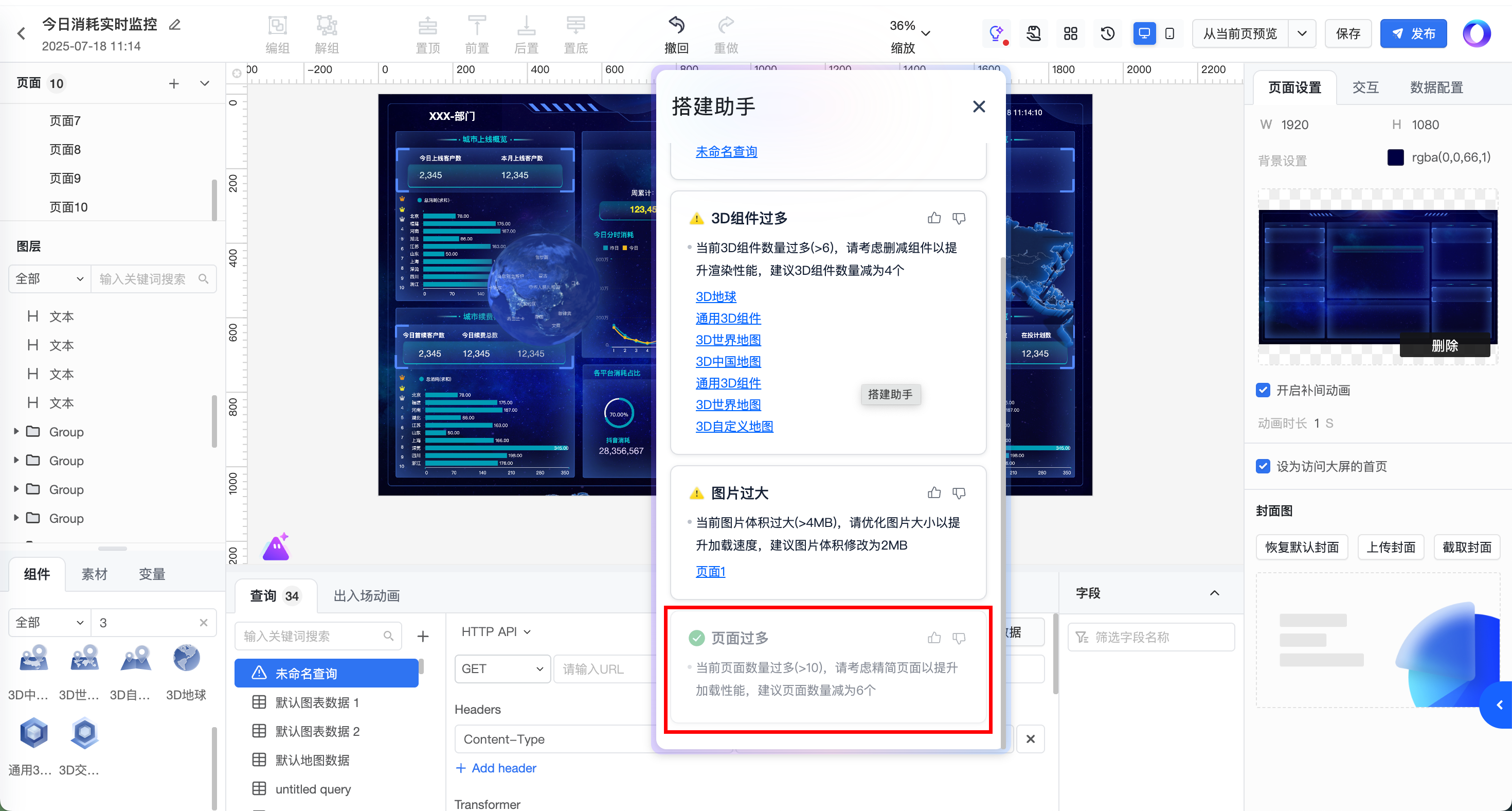Add a new page with plus icon
This screenshot has height=811, width=1512.
[174, 83]
